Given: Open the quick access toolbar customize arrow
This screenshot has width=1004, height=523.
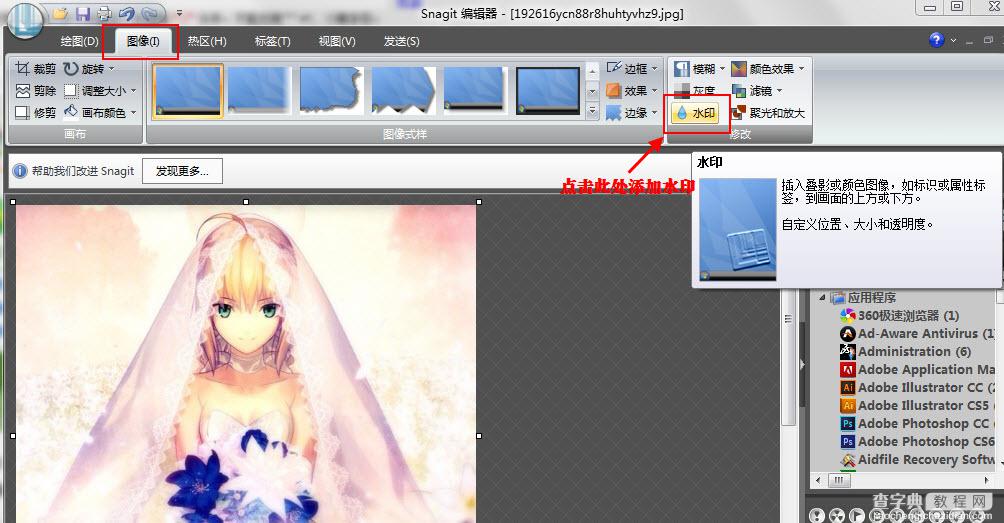Looking at the screenshot, I should pos(179,13).
